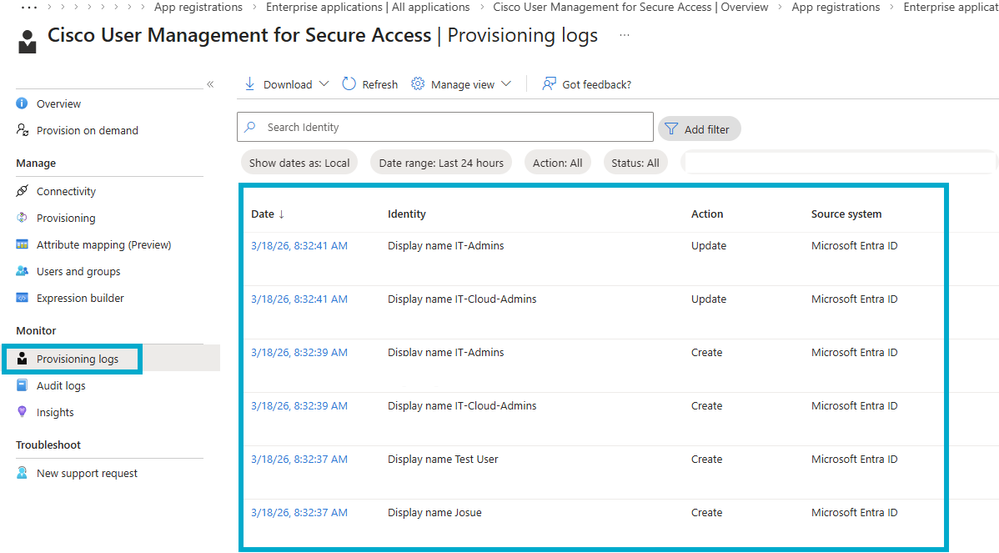Click the Download arrow icon
This screenshot has width=999, height=553.
click(250, 84)
